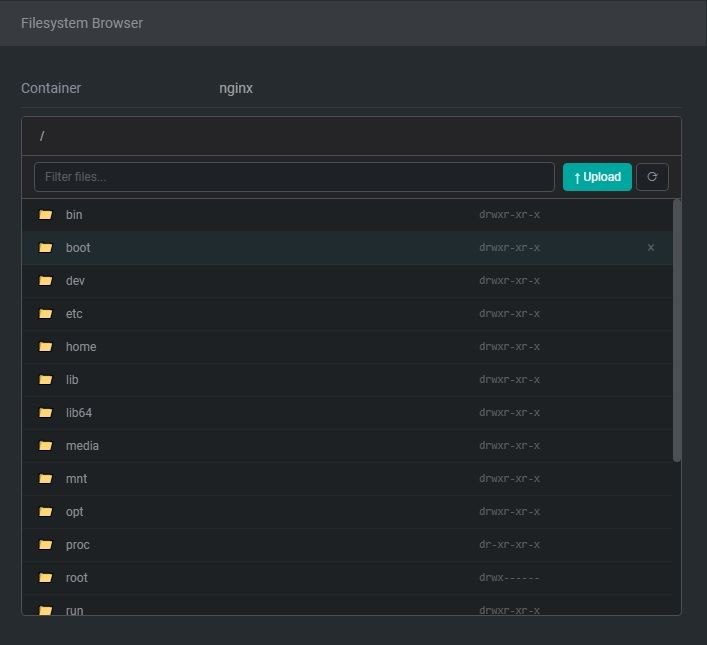Open the boot directory name
Screen dimensions: 707x645
78,248
